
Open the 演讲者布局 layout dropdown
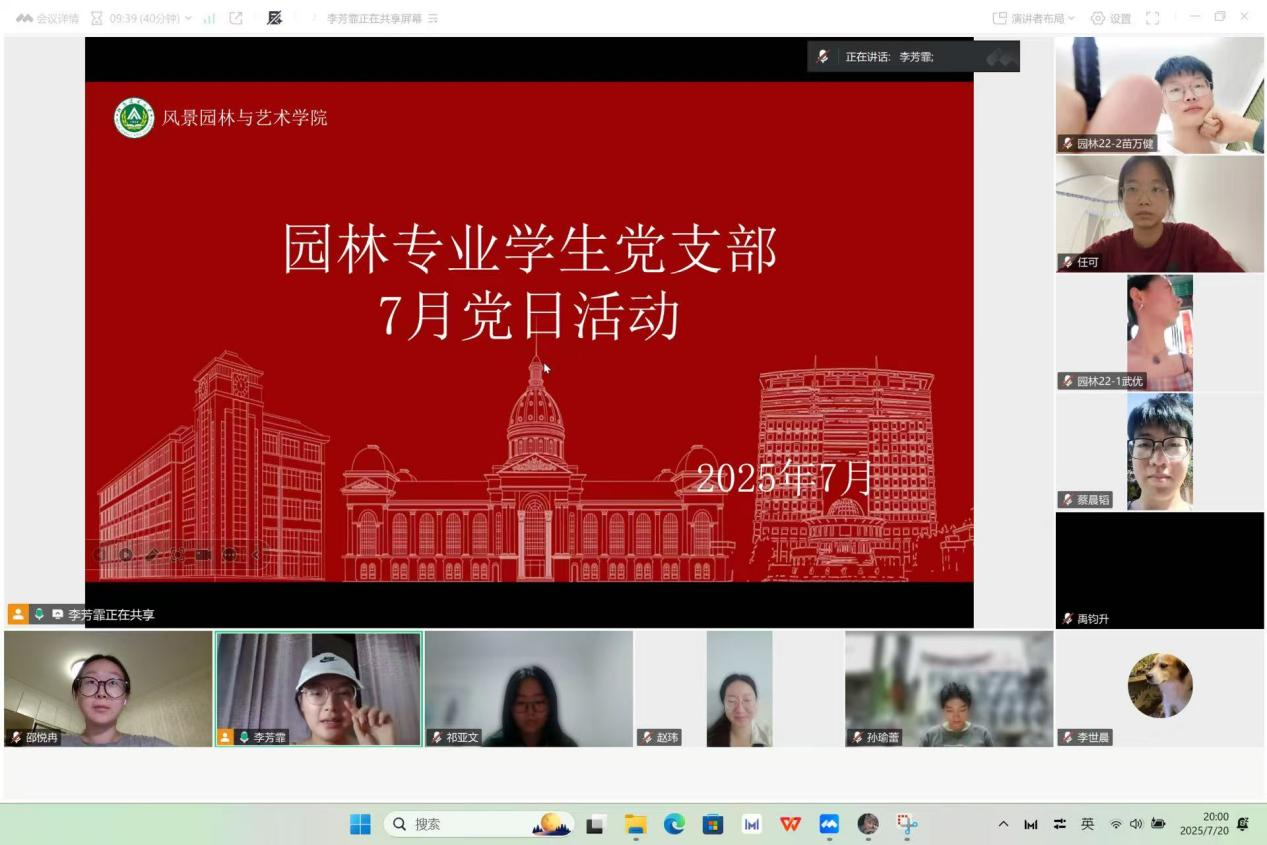pos(1033,18)
